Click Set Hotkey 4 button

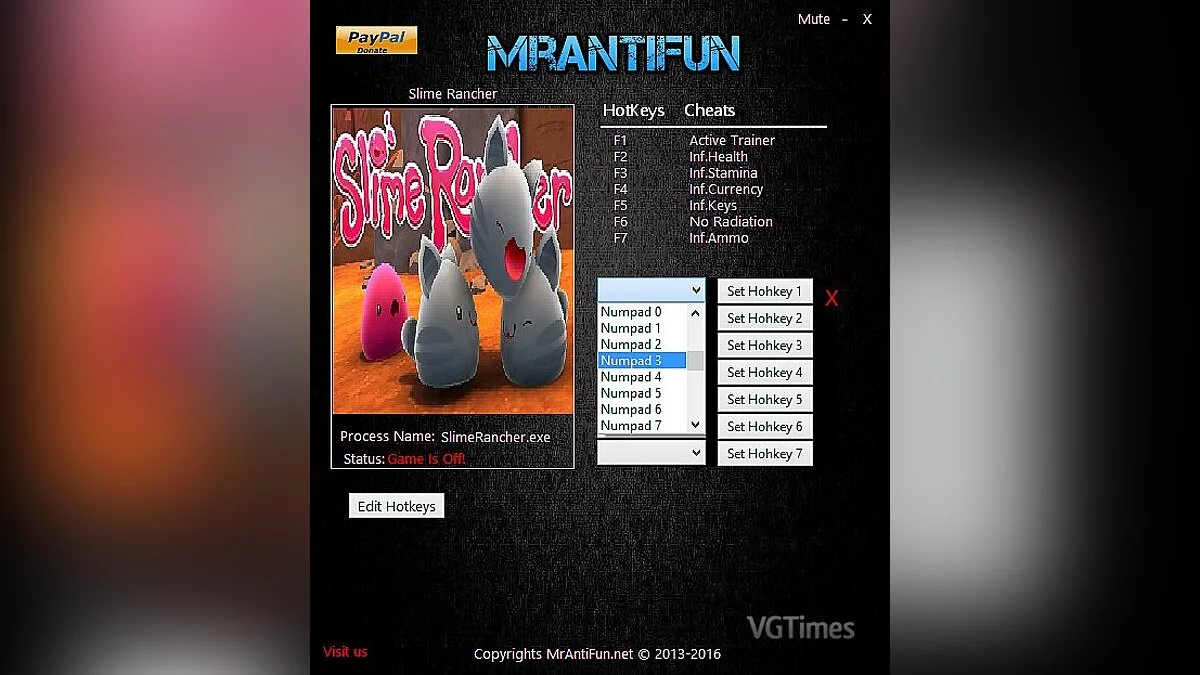click(765, 372)
